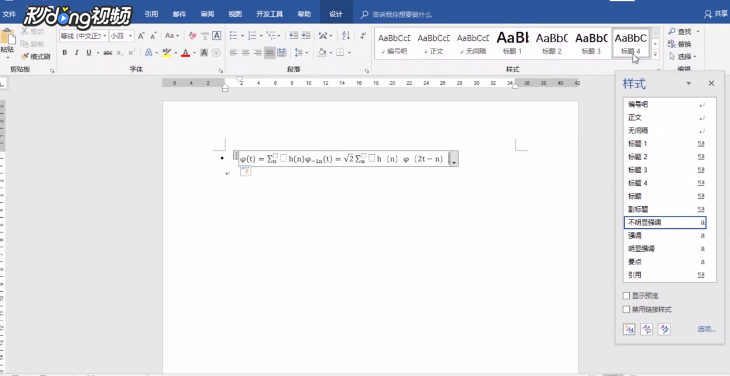Justify the text
Screen dimensions: 730x376
270,53
